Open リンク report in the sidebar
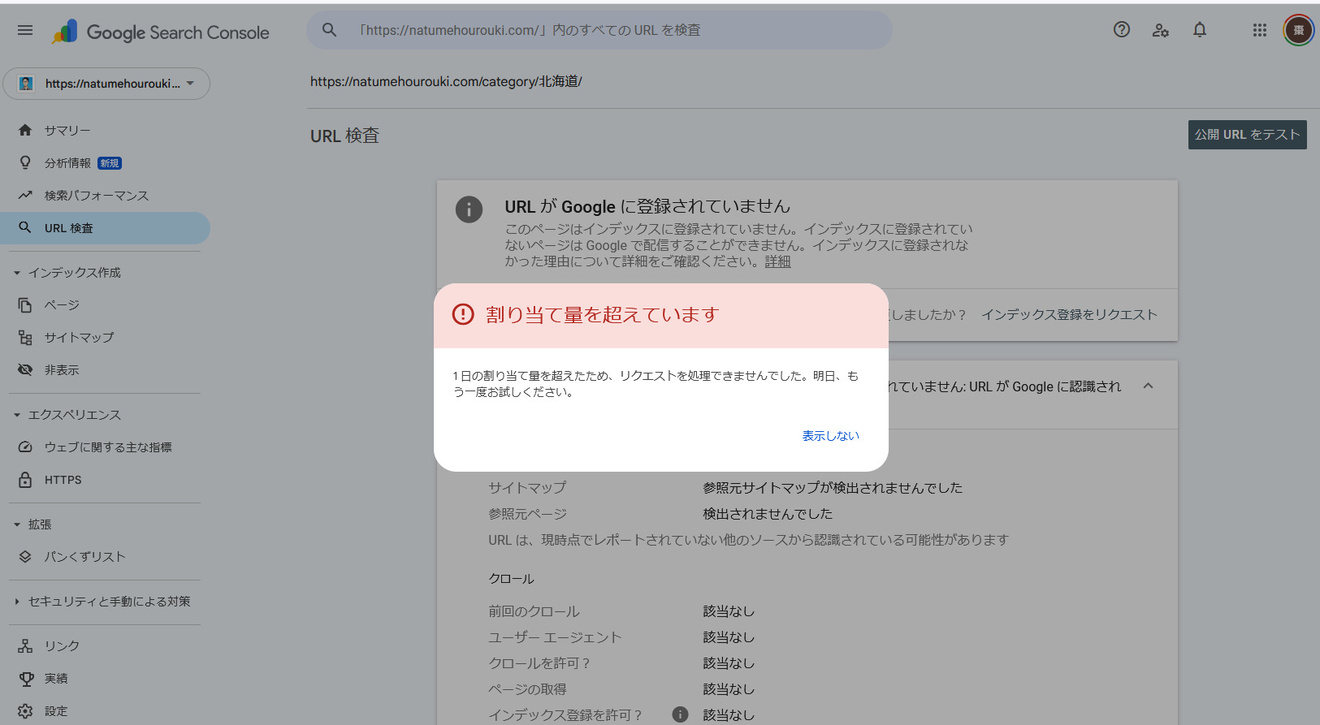 coord(62,646)
